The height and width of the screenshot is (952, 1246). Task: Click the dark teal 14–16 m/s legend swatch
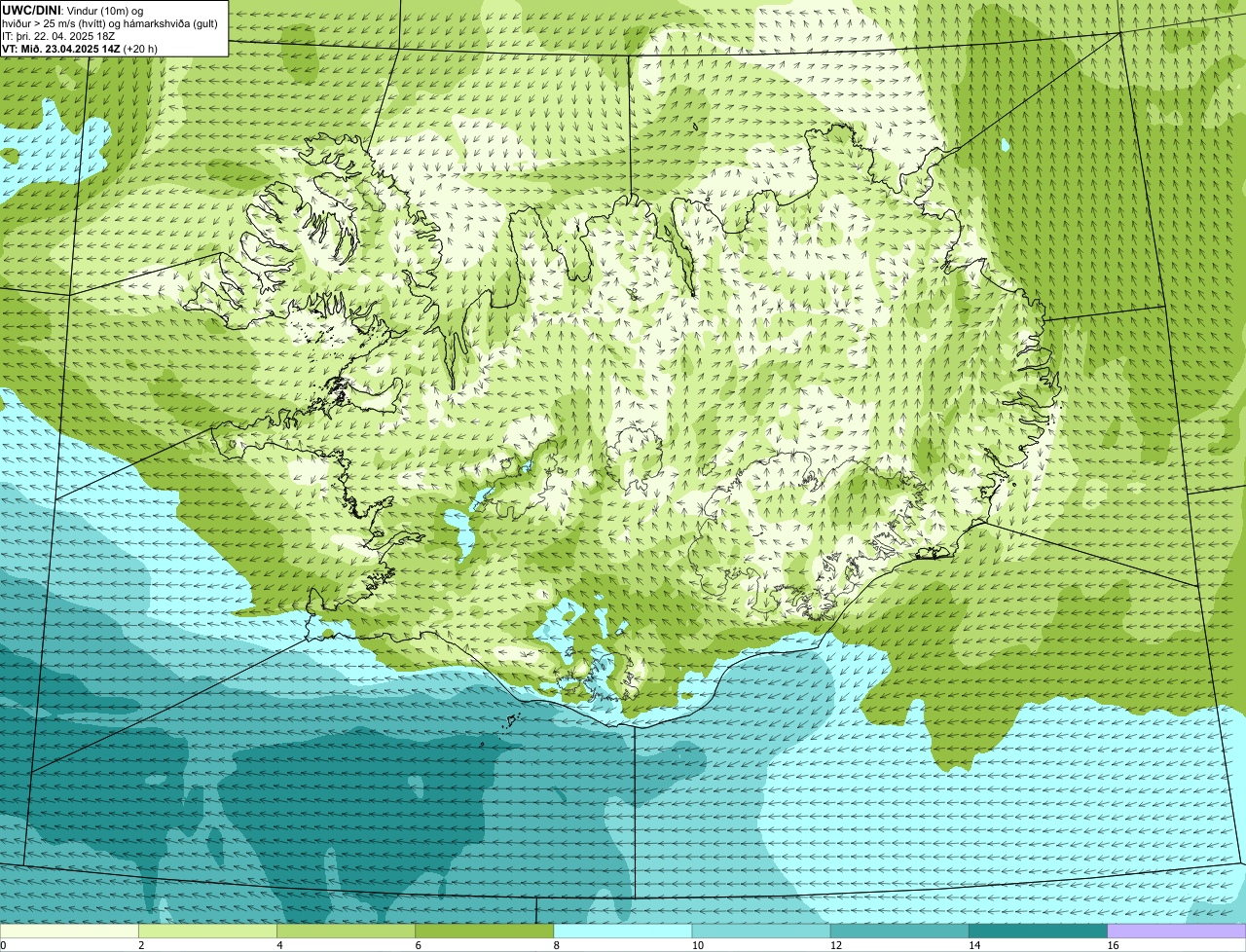(1038, 932)
